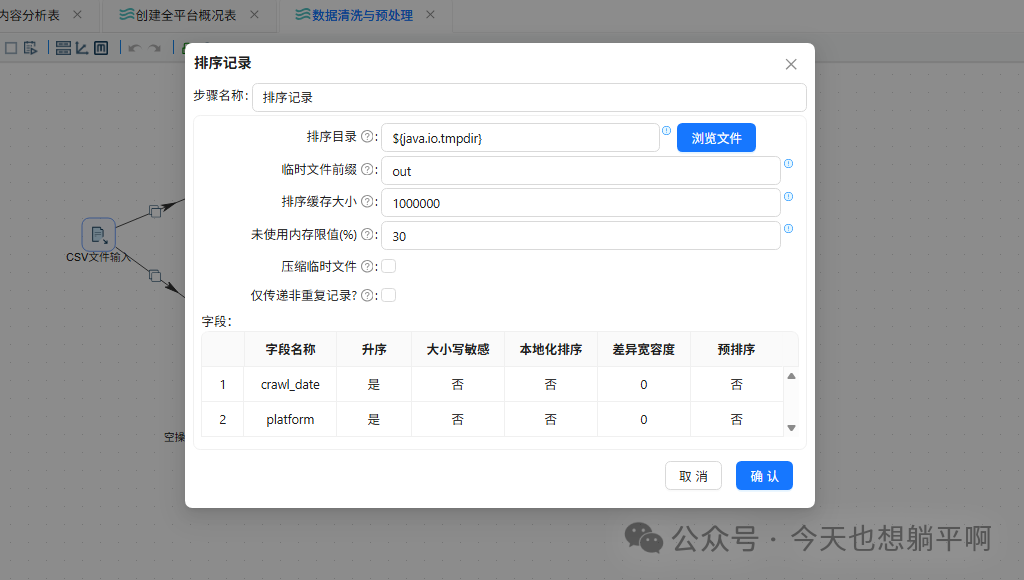Click the redo arrow in toolbar
The image size is (1024, 580).
pos(155,48)
